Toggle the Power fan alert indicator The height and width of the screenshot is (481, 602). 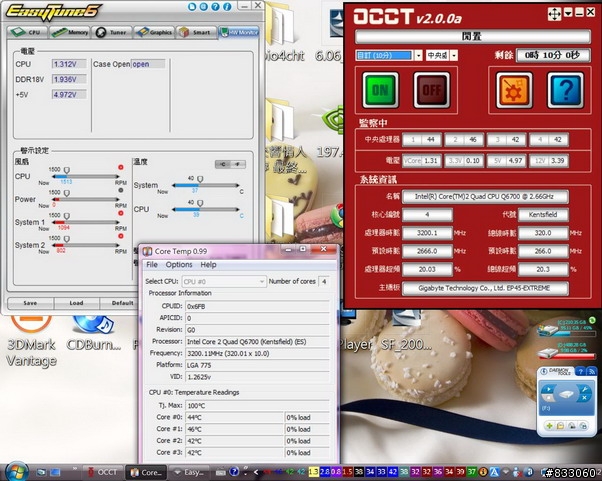[121, 190]
